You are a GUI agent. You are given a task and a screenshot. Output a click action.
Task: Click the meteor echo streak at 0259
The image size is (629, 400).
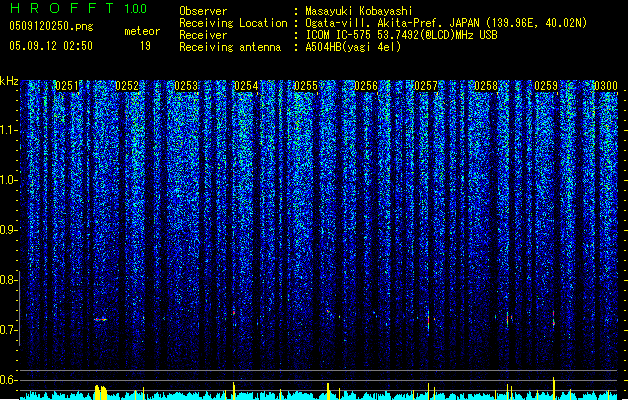click(x=554, y=318)
